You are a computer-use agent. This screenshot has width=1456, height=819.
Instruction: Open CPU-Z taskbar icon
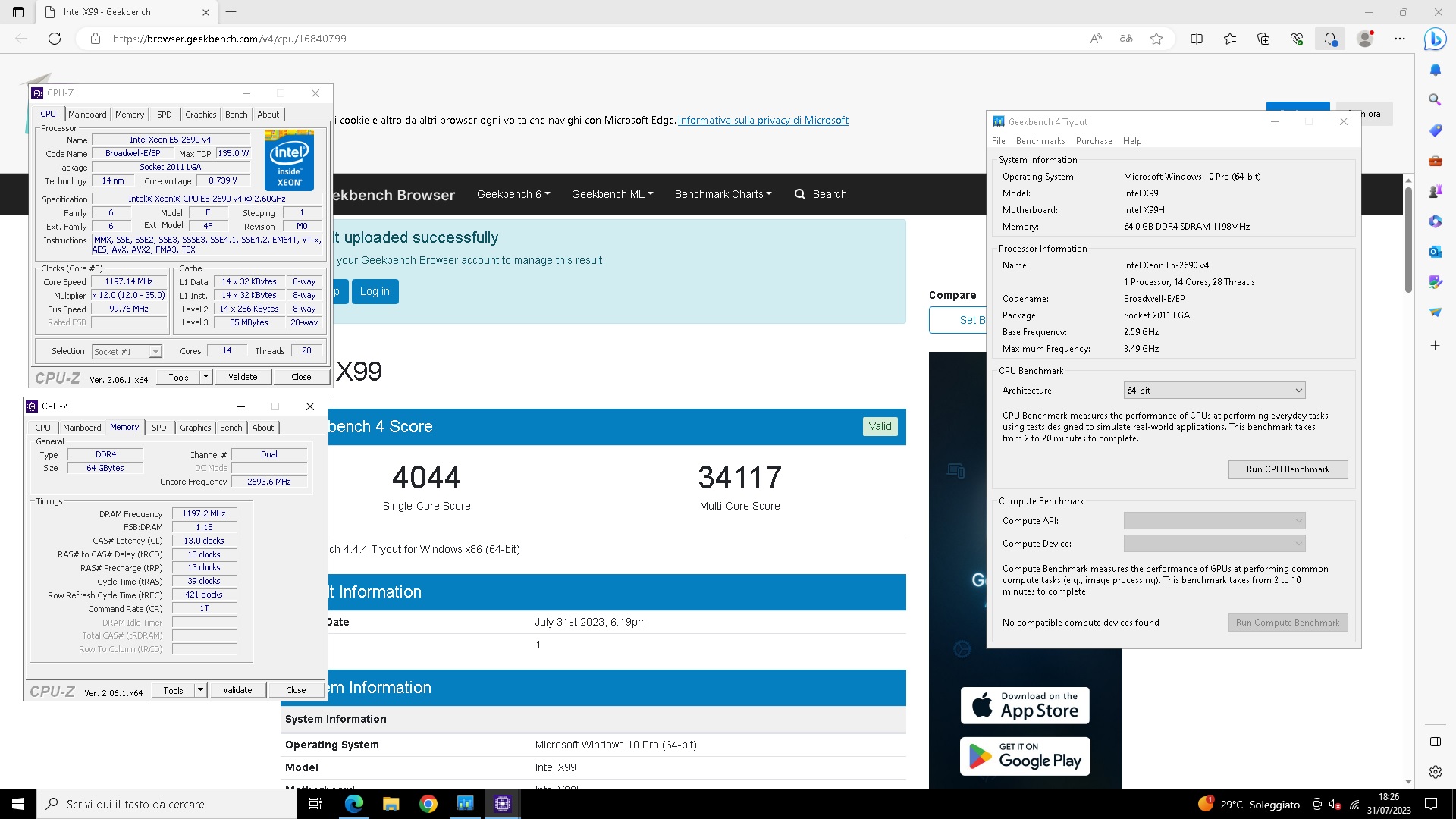(503, 804)
